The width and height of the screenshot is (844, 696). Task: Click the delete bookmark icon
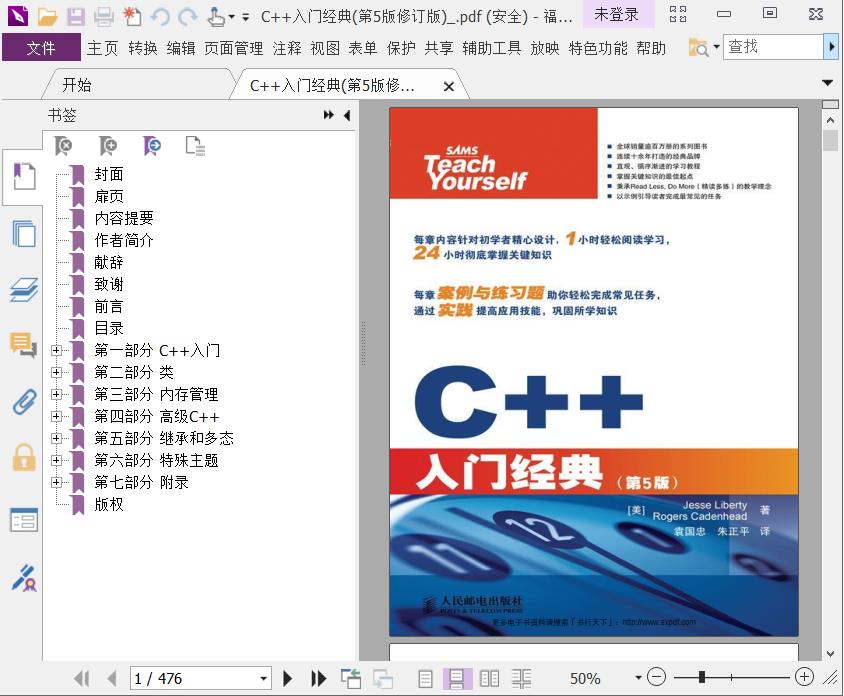coord(64,145)
